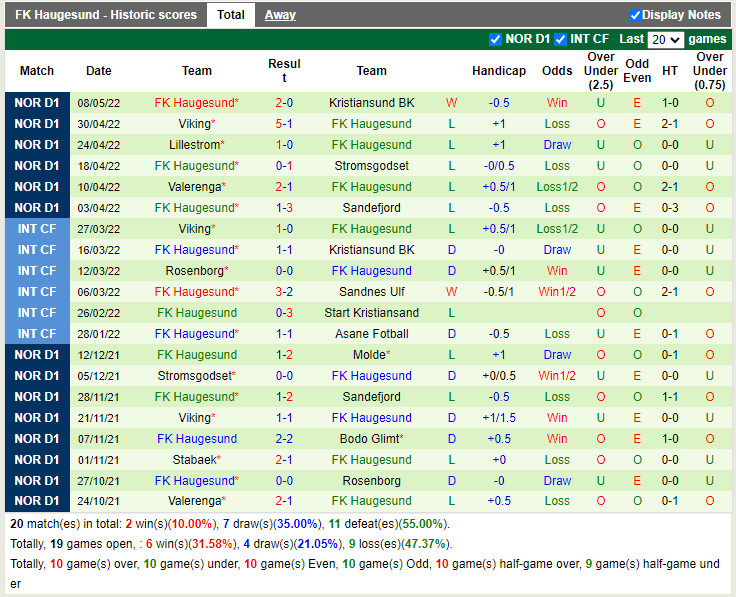Screen dimensions: 736x597
Task: Click the Win1/2 odds for 06/03/22
Action: point(557,292)
